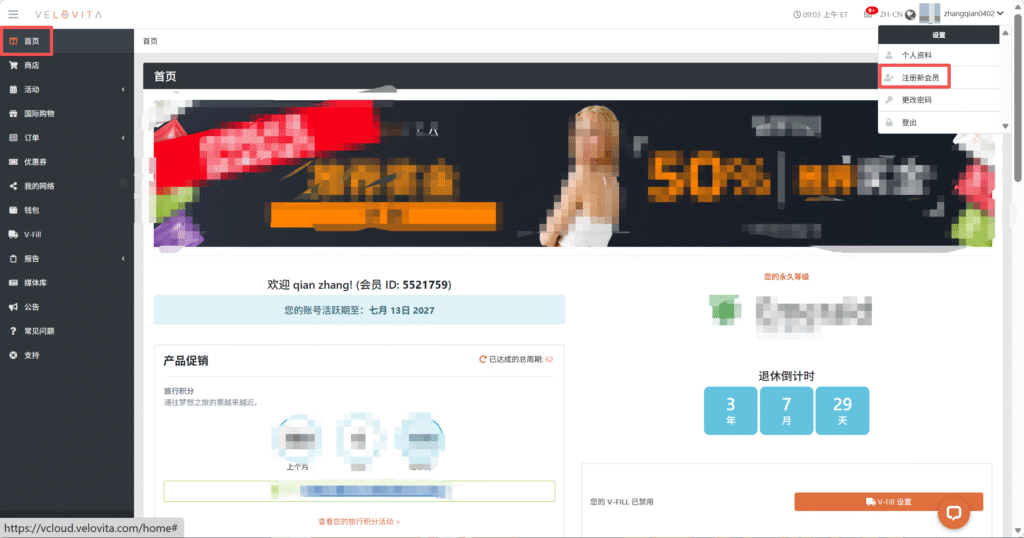
Task: Open the mail inbox with 9+ badge
Action: coord(868,14)
